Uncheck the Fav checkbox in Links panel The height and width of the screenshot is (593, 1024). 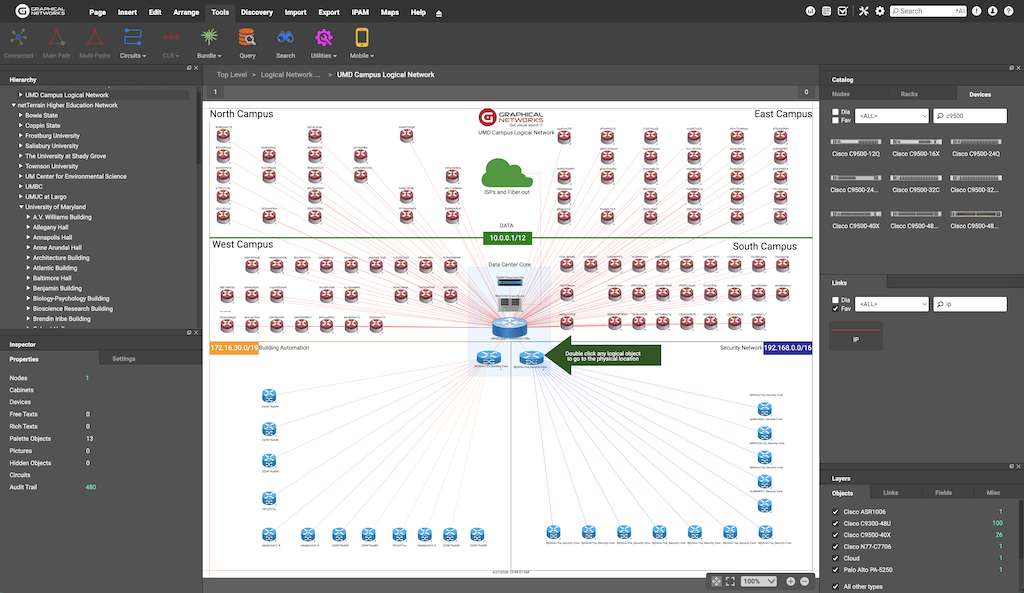tap(835, 308)
